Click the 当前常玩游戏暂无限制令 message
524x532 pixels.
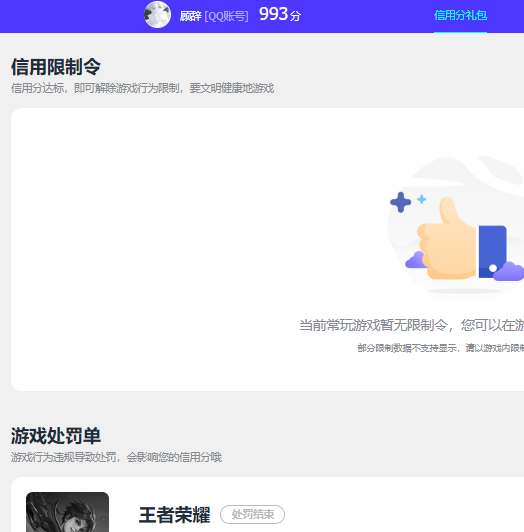tap(411, 325)
